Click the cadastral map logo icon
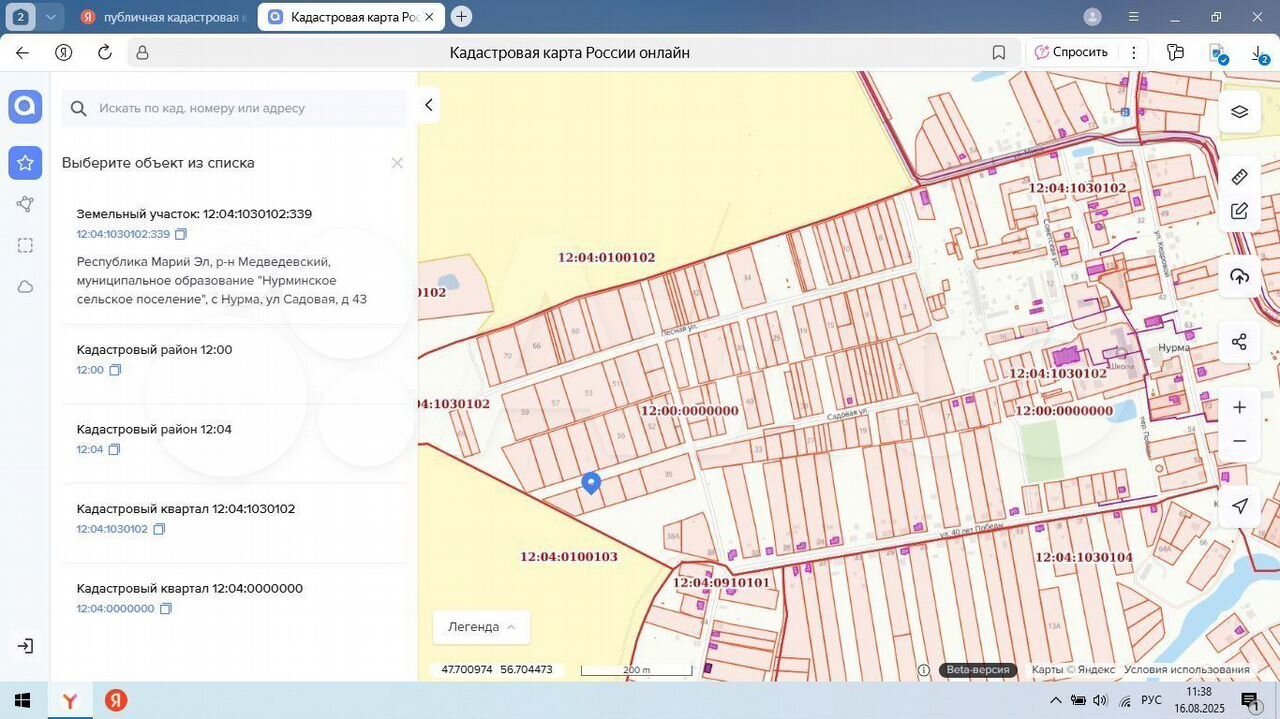1280x719 pixels. tap(25, 106)
